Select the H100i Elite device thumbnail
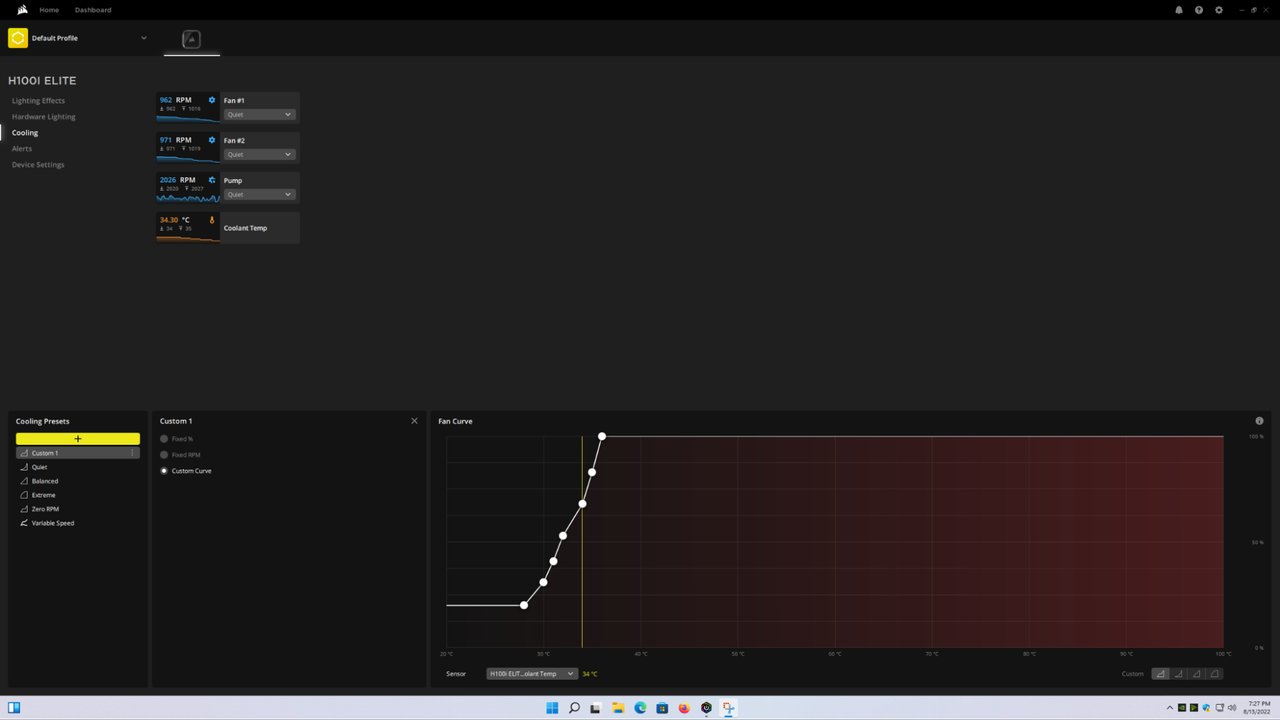Viewport: 1280px width, 720px height. coord(191,39)
